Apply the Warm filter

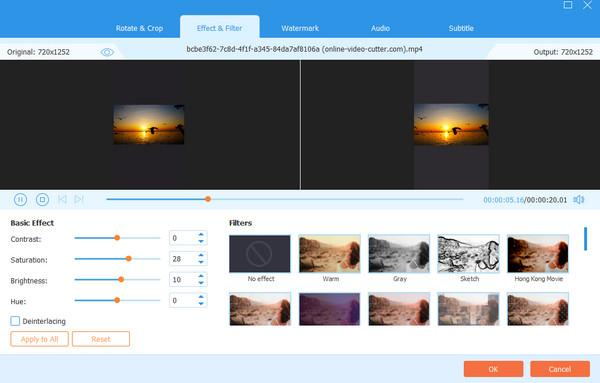click(x=329, y=254)
